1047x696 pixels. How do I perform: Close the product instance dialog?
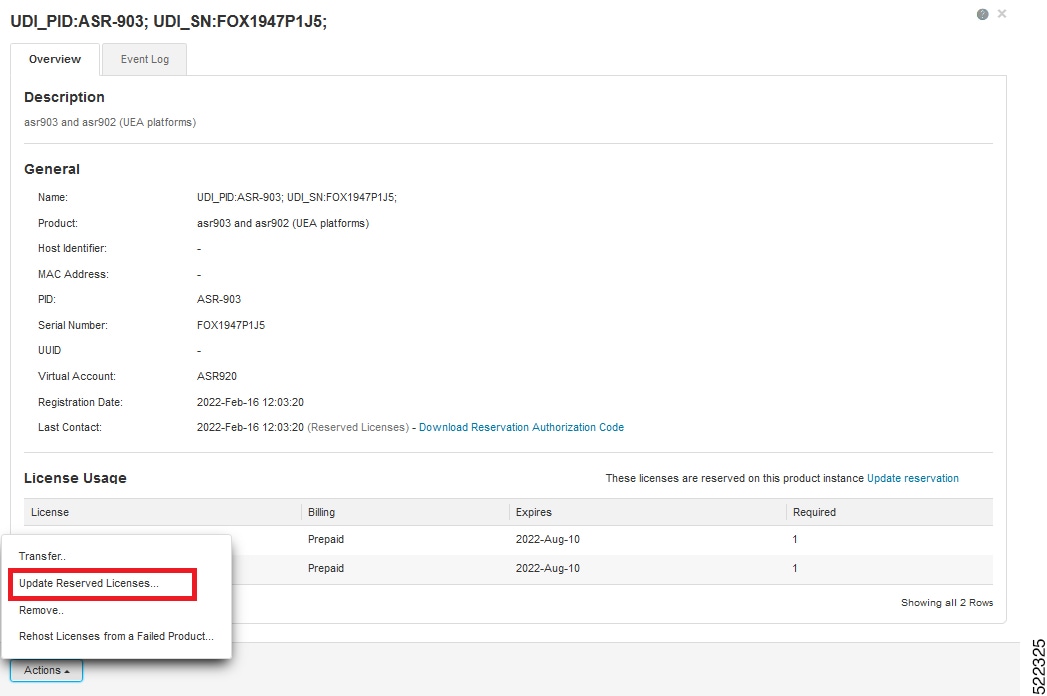click(x=1002, y=13)
